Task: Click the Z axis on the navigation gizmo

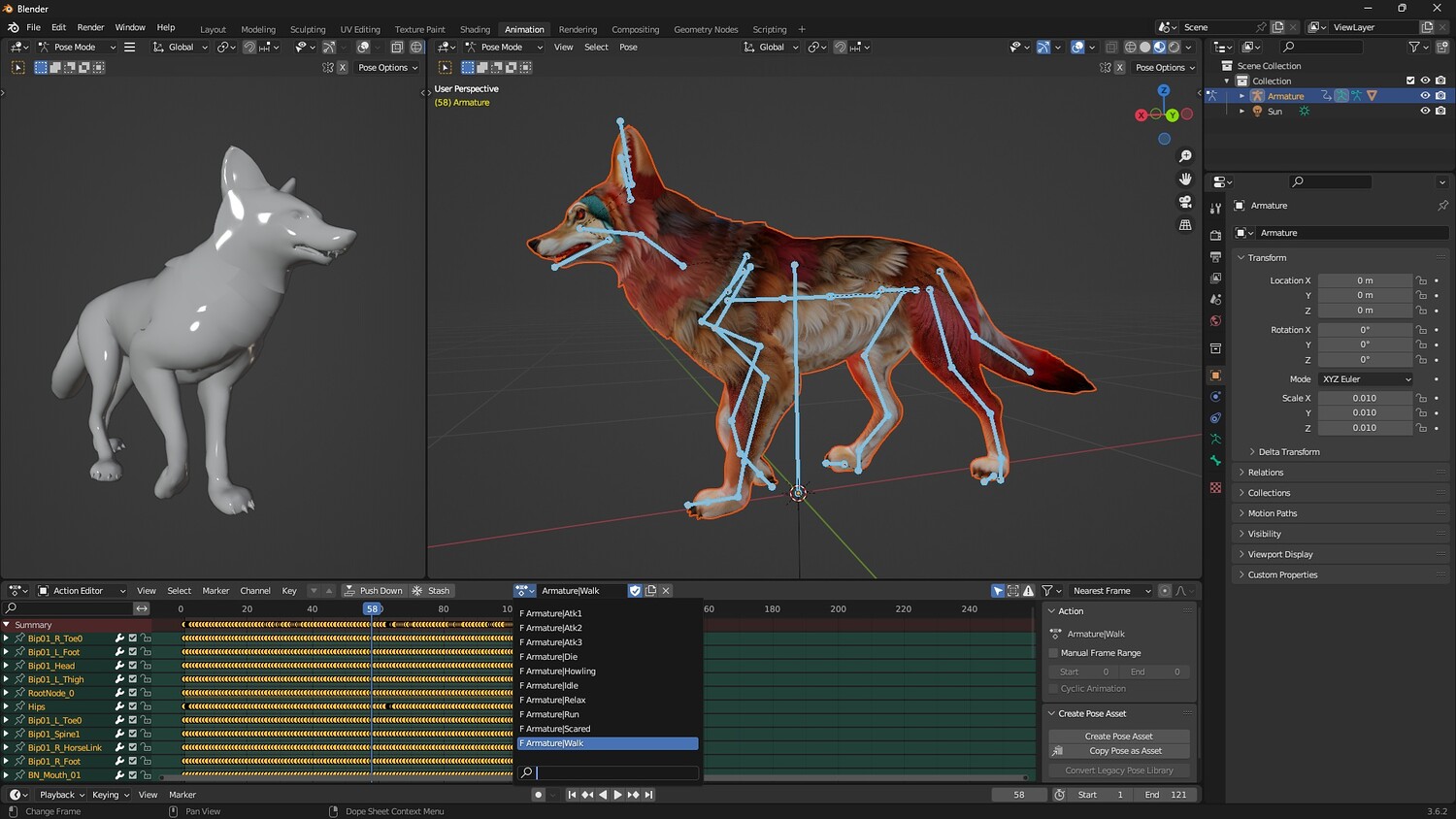Action: 1164,90
